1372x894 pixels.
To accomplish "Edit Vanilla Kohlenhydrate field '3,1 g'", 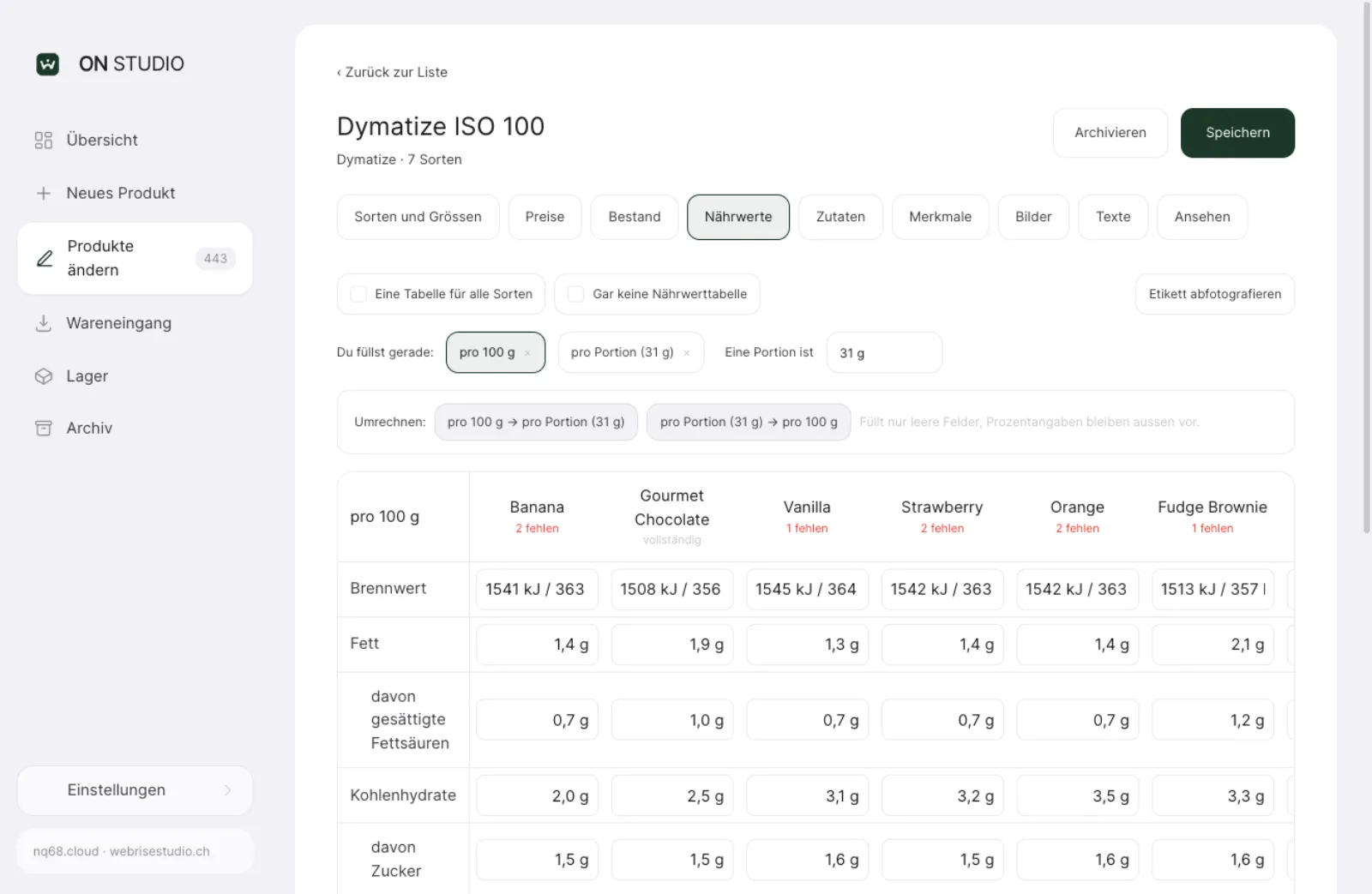I will click(807, 795).
